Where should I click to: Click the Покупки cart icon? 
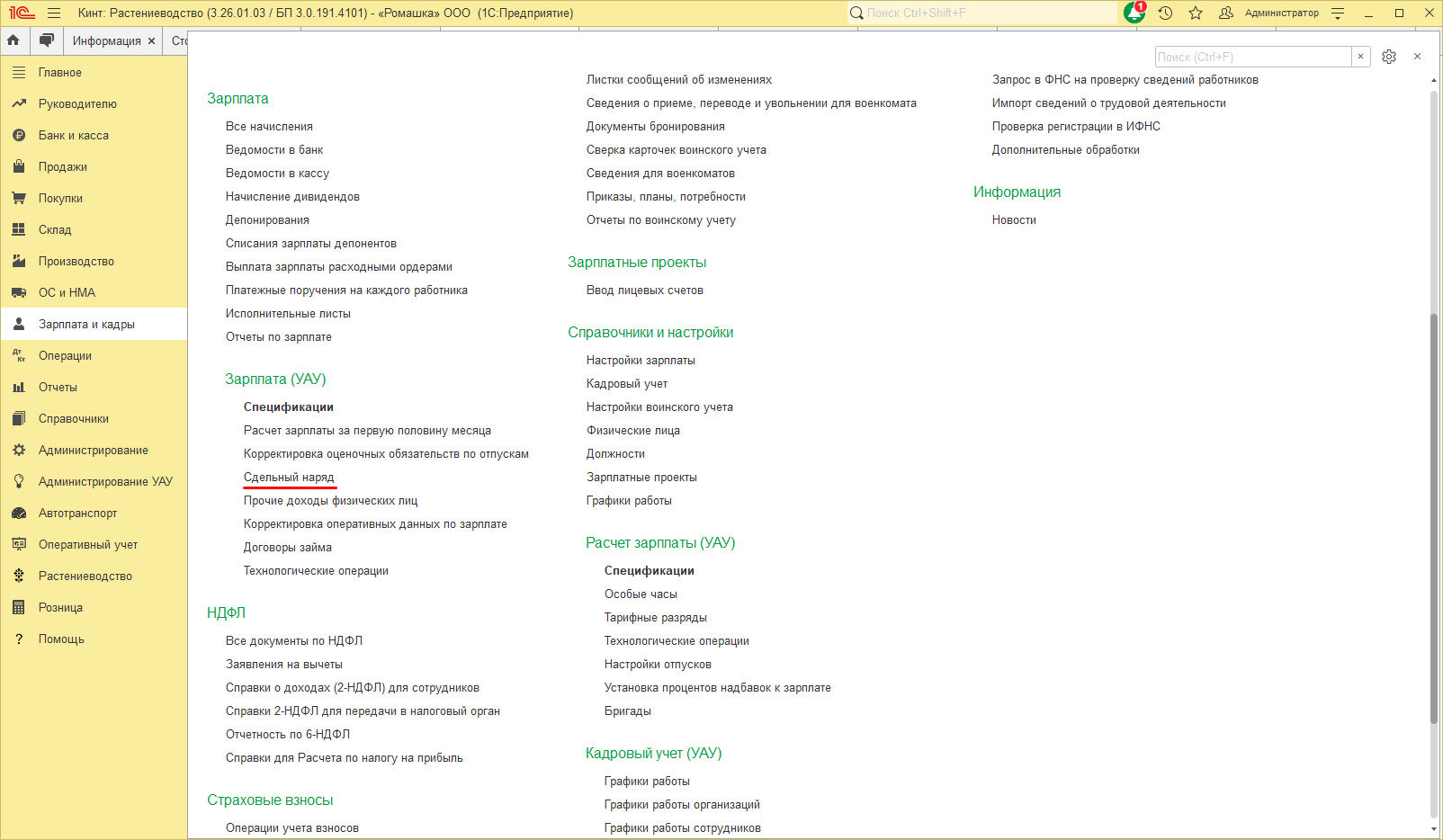[19, 198]
